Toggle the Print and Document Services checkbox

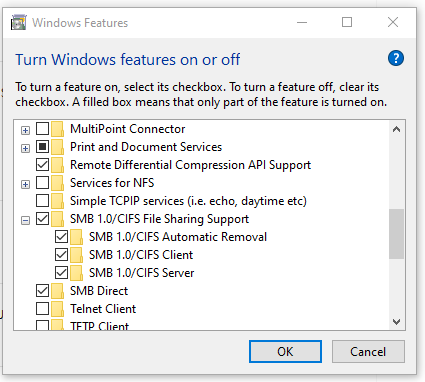pos(42,147)
